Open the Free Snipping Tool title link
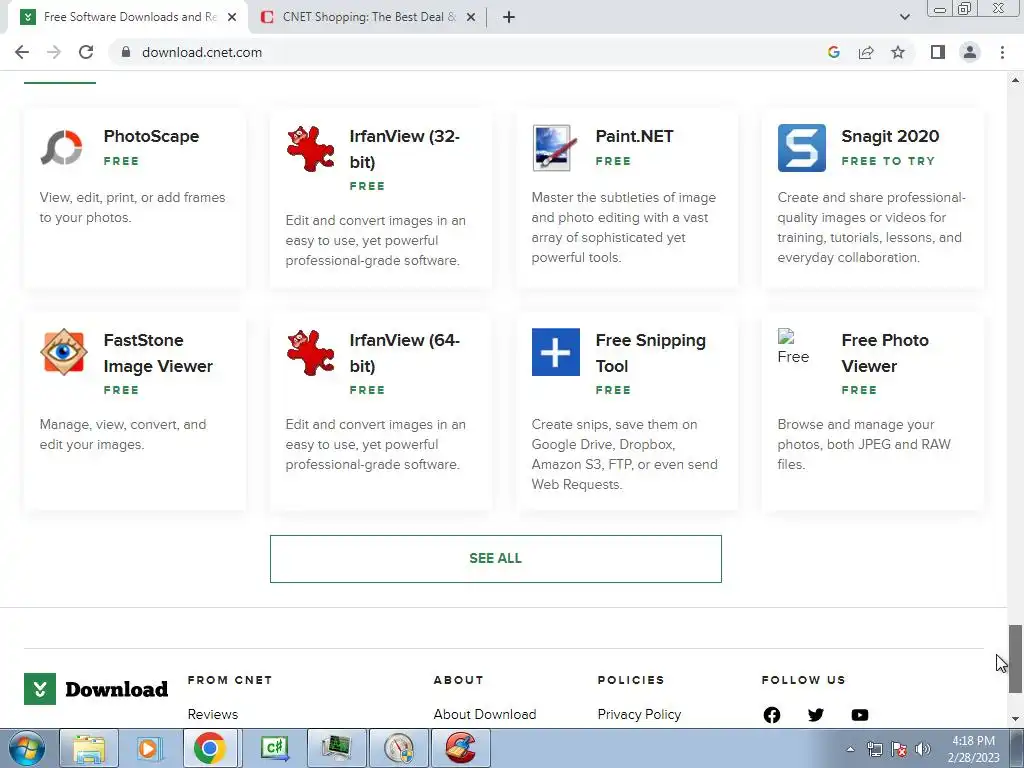1024x768 pixels. [x=650, y=353]
